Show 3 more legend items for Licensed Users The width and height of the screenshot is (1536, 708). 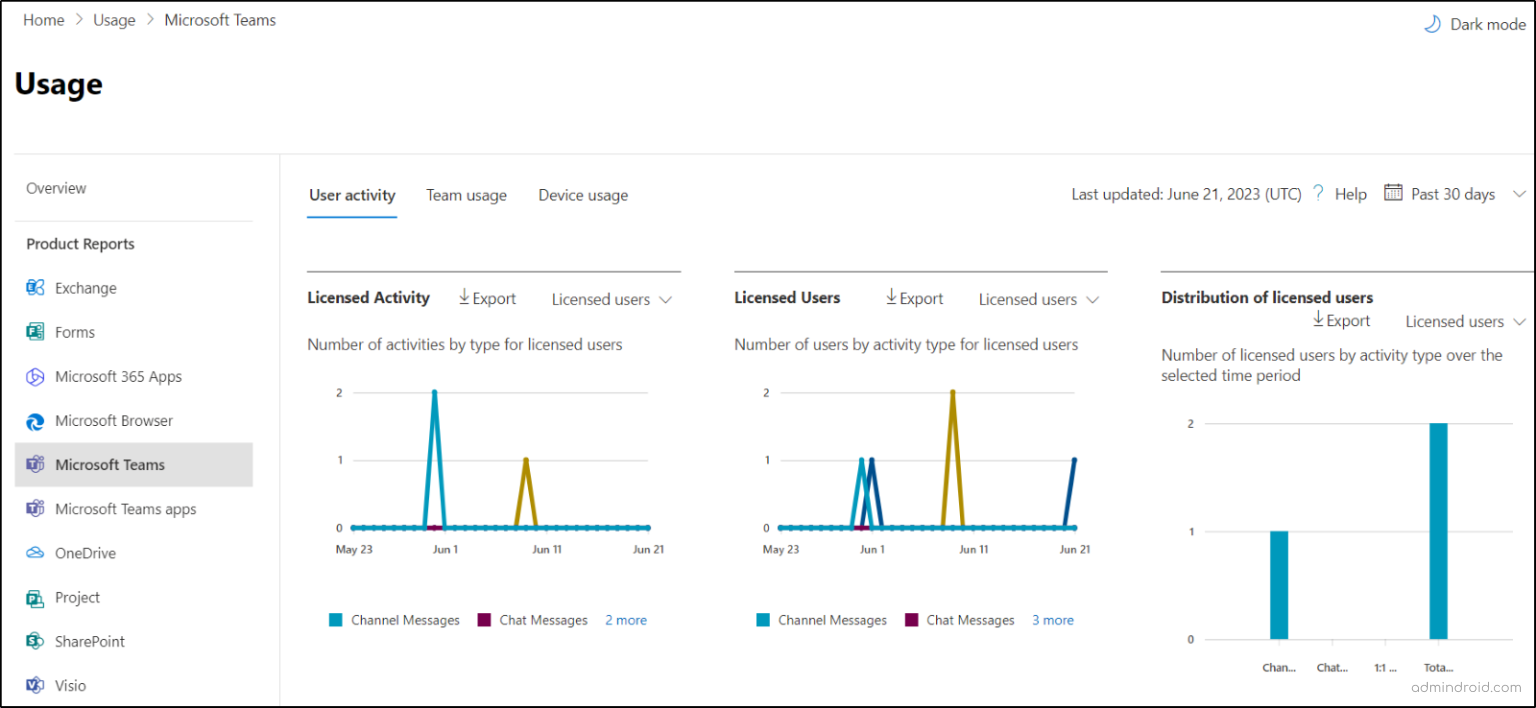[x=1052, y=620]
